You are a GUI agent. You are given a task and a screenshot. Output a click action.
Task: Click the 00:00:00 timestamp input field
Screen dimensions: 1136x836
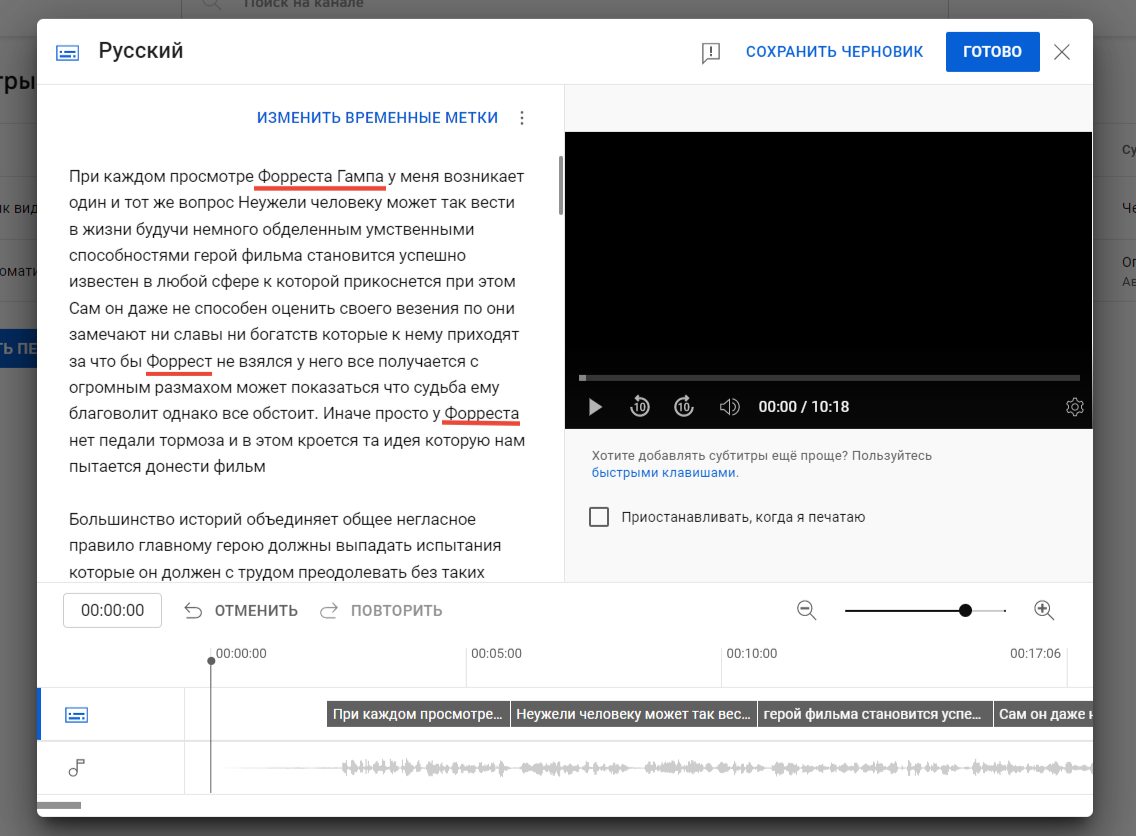pyautogui.click(x=112, y=610)
